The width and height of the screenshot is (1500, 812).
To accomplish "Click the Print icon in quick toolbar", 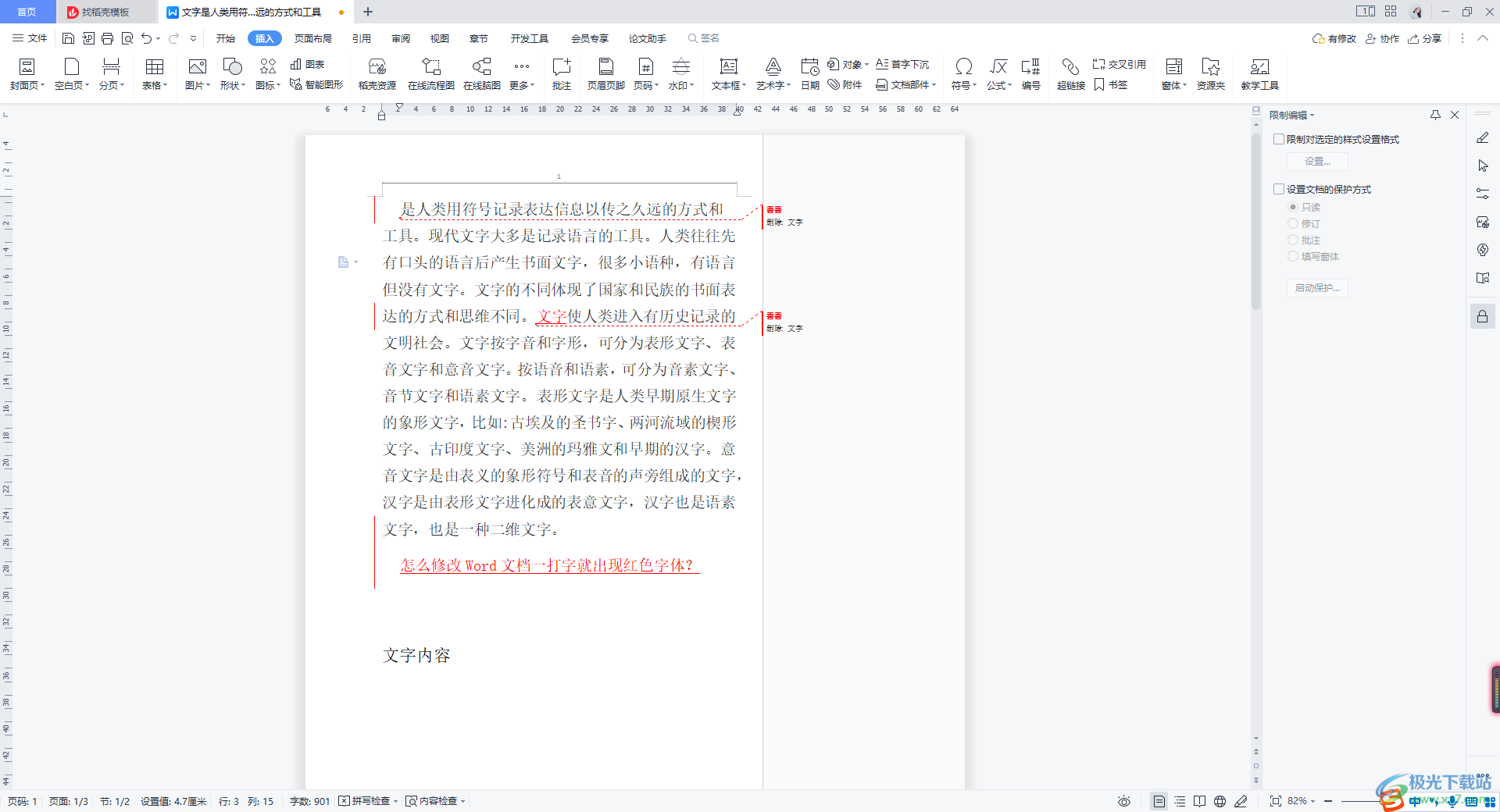I will coord(108,38).
